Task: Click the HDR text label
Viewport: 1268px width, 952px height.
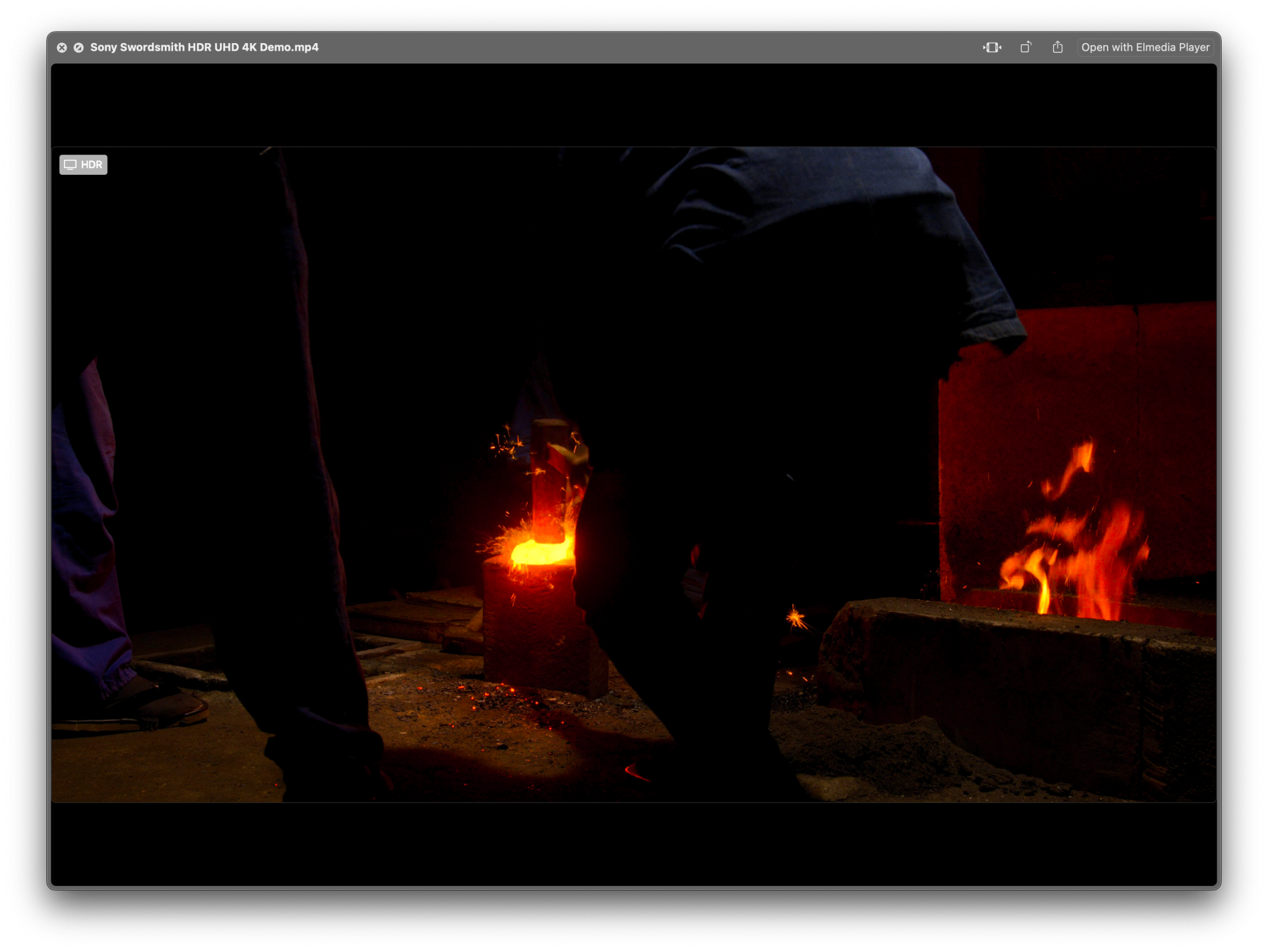Action: point(91,165)
